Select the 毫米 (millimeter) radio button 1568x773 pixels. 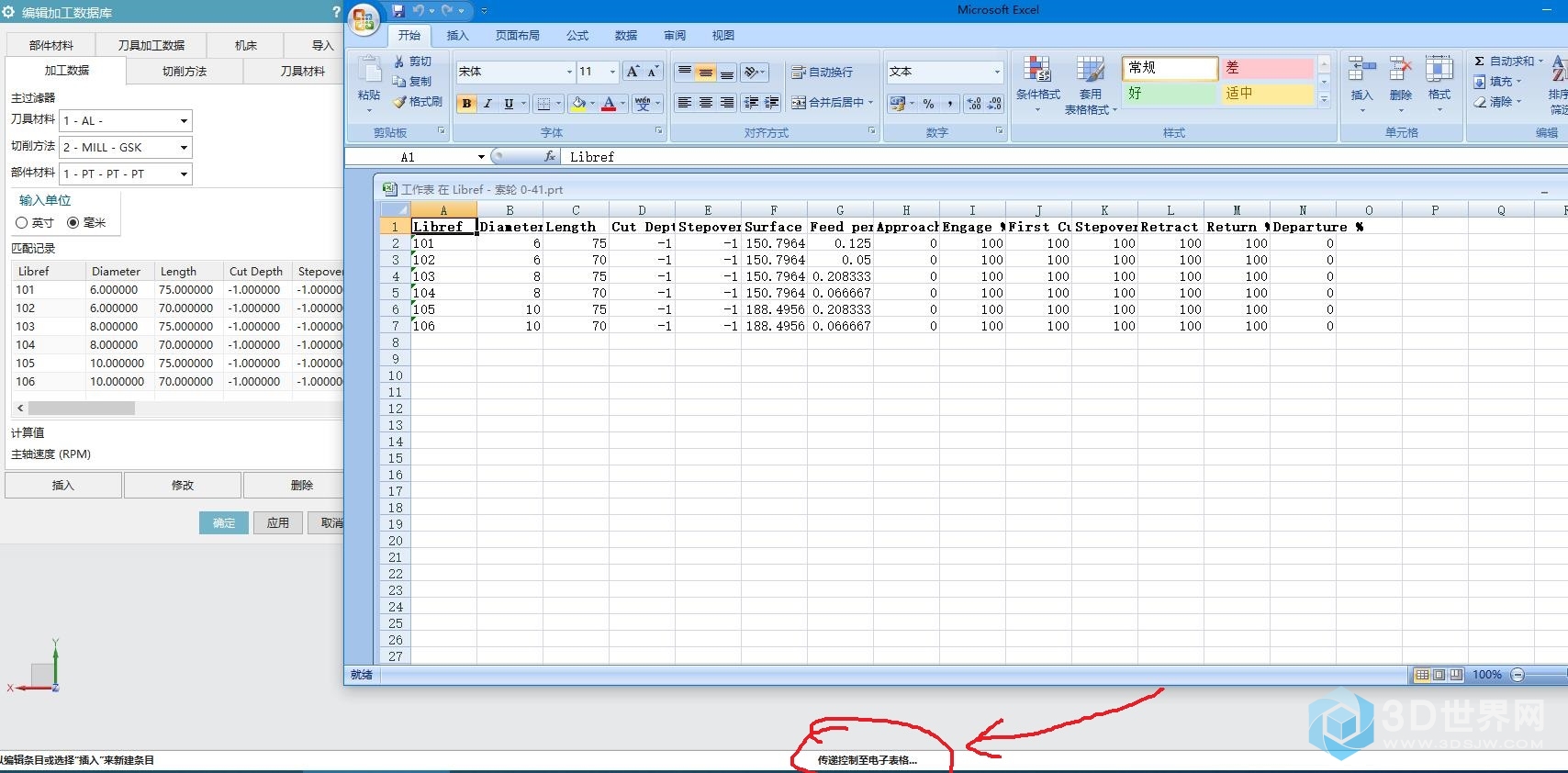pyautogui.click(x=73, y=223)
